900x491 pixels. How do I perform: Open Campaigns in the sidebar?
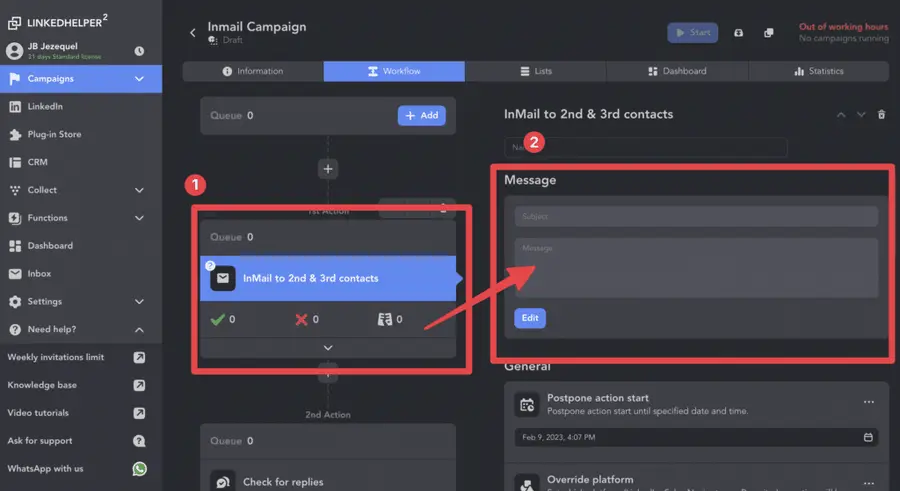point(81,79)
